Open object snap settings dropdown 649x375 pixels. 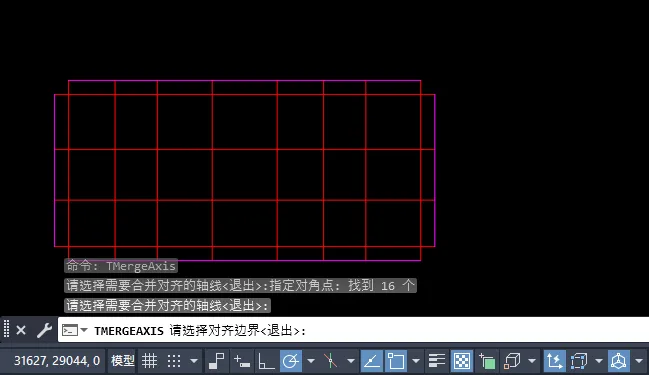coord(416,361)
